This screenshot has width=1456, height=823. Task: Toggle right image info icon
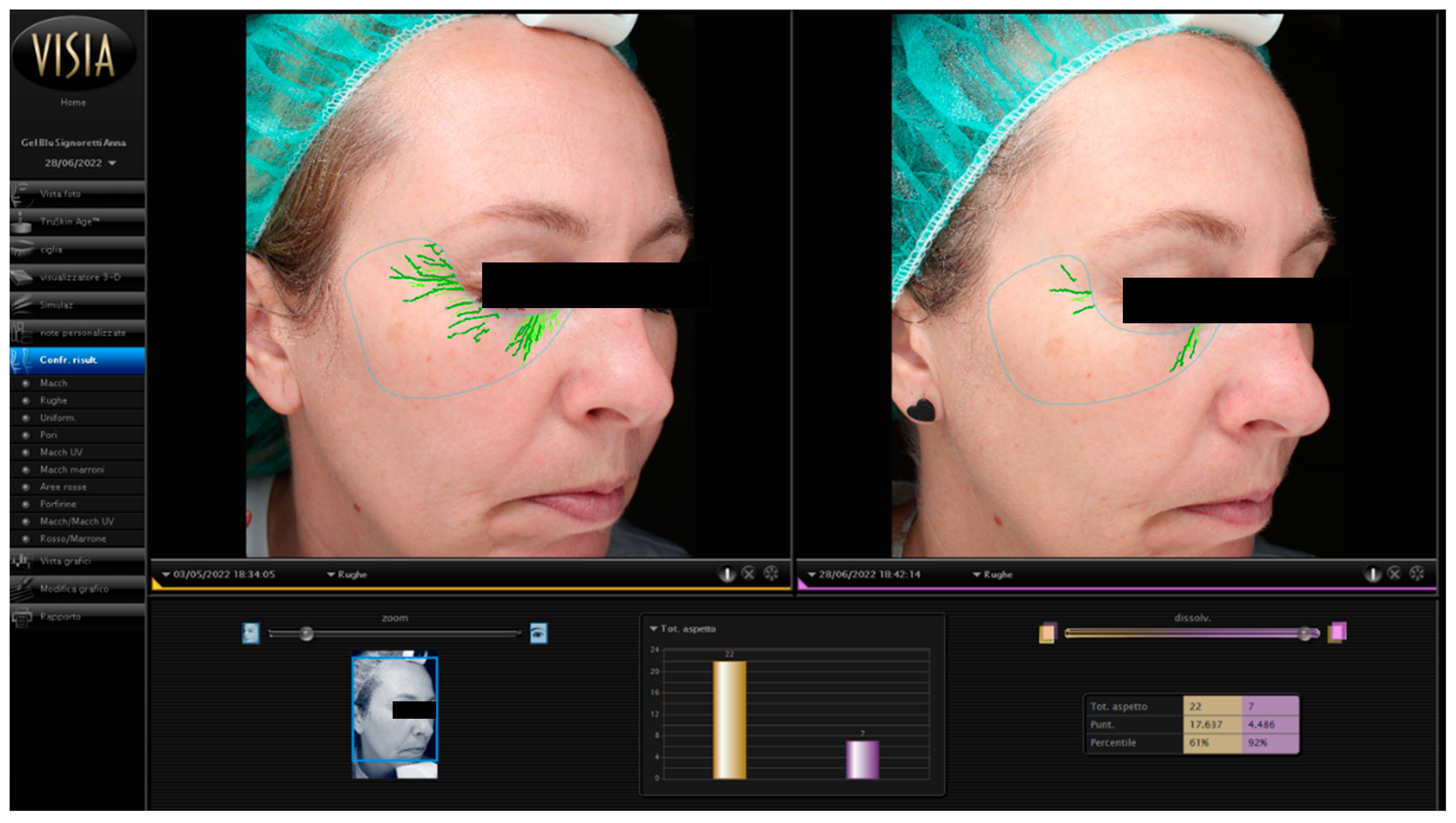pos(1372,574)
